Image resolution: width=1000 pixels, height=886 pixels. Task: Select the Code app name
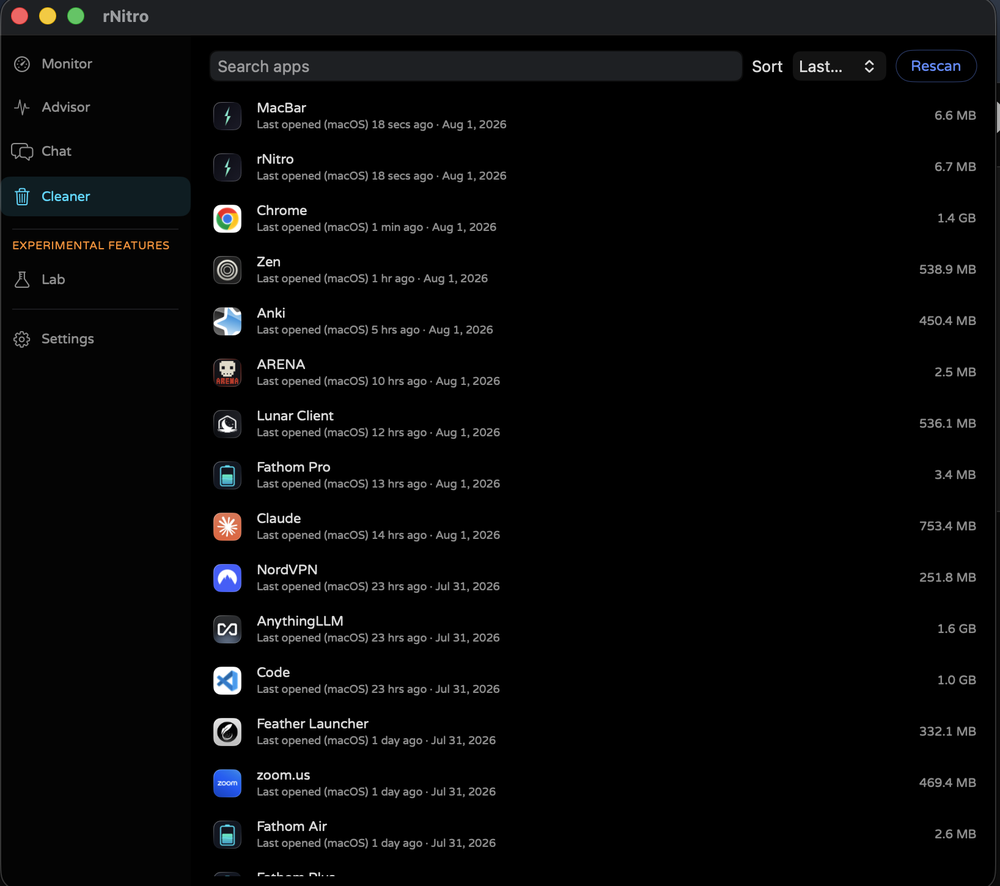pyautogui.click(x=273, y=673)
